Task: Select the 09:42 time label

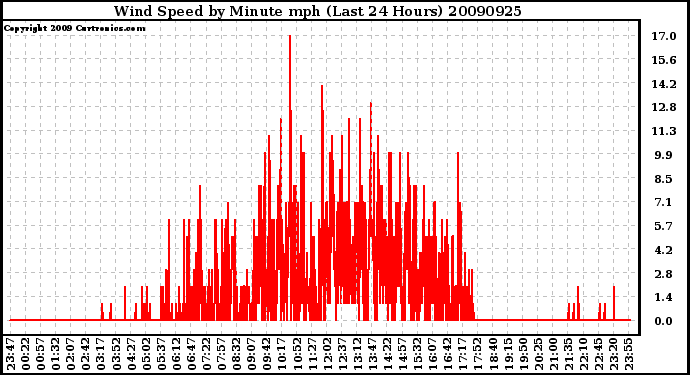Action: (267, 354)
